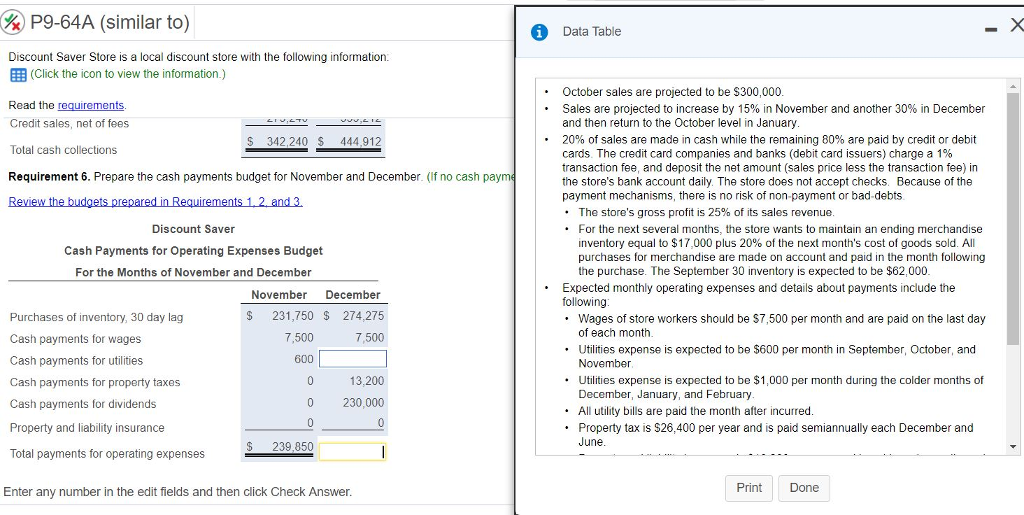The width and height of the screenshot is (1024, 515).
Task: Click the 'Cash Payments for Operating Expenses Budget' title
Action: pyautogui.click(x=193, y=251)
